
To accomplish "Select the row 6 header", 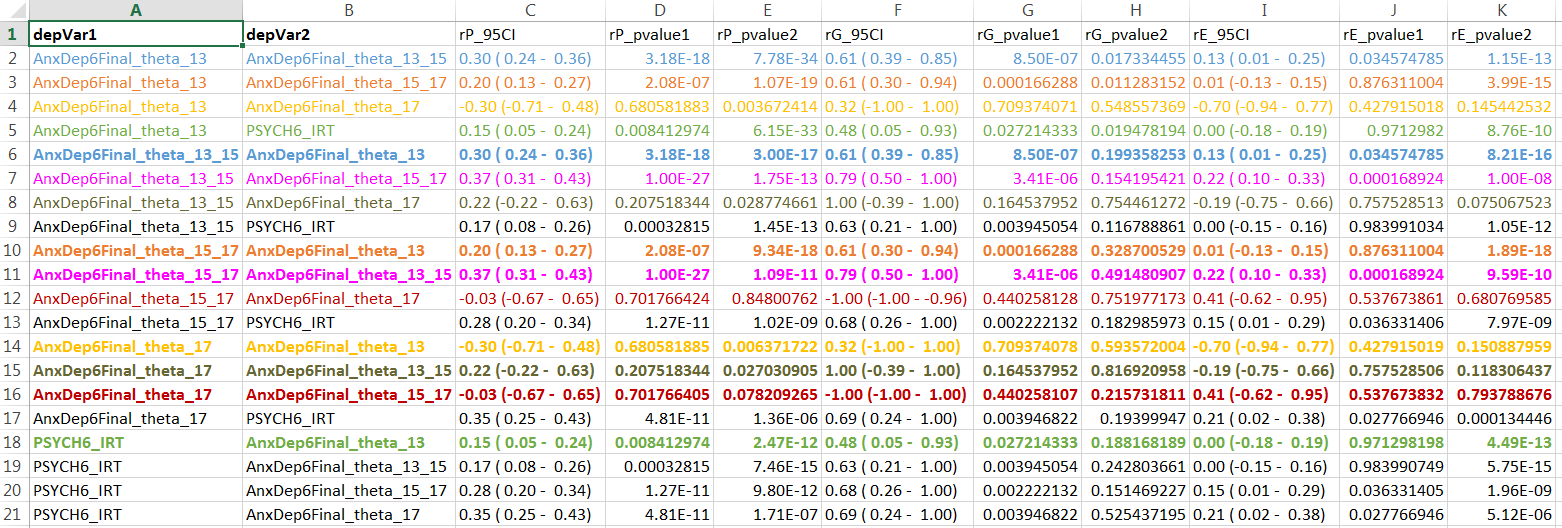I will (x=14, y=155).
